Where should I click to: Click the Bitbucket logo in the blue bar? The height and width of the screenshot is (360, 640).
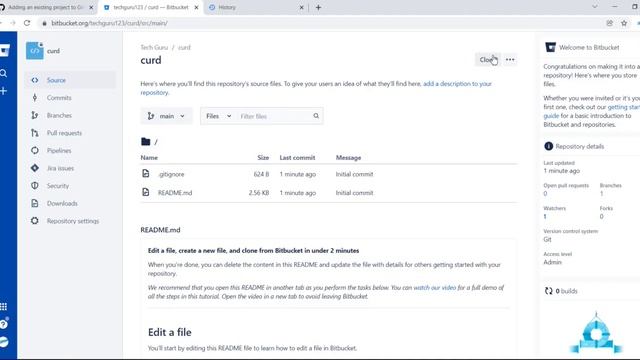(x=4, y=51)
